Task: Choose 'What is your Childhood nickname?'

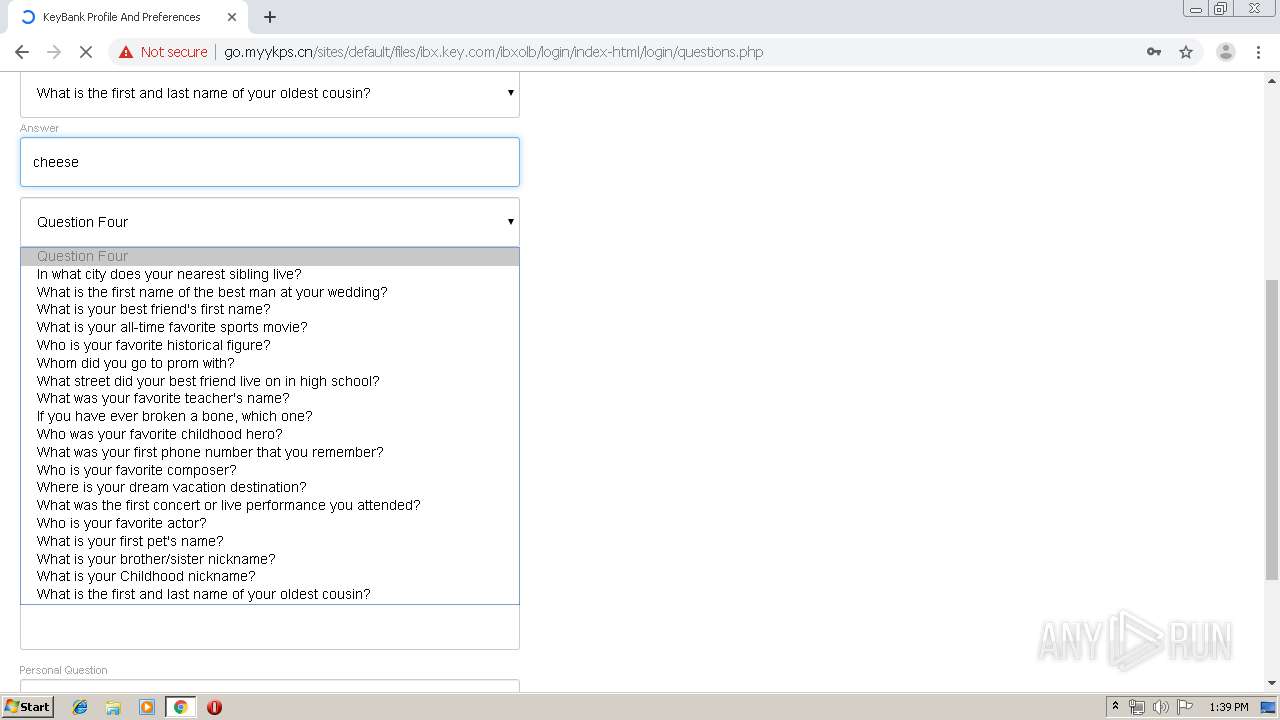Action: point(270,576)
